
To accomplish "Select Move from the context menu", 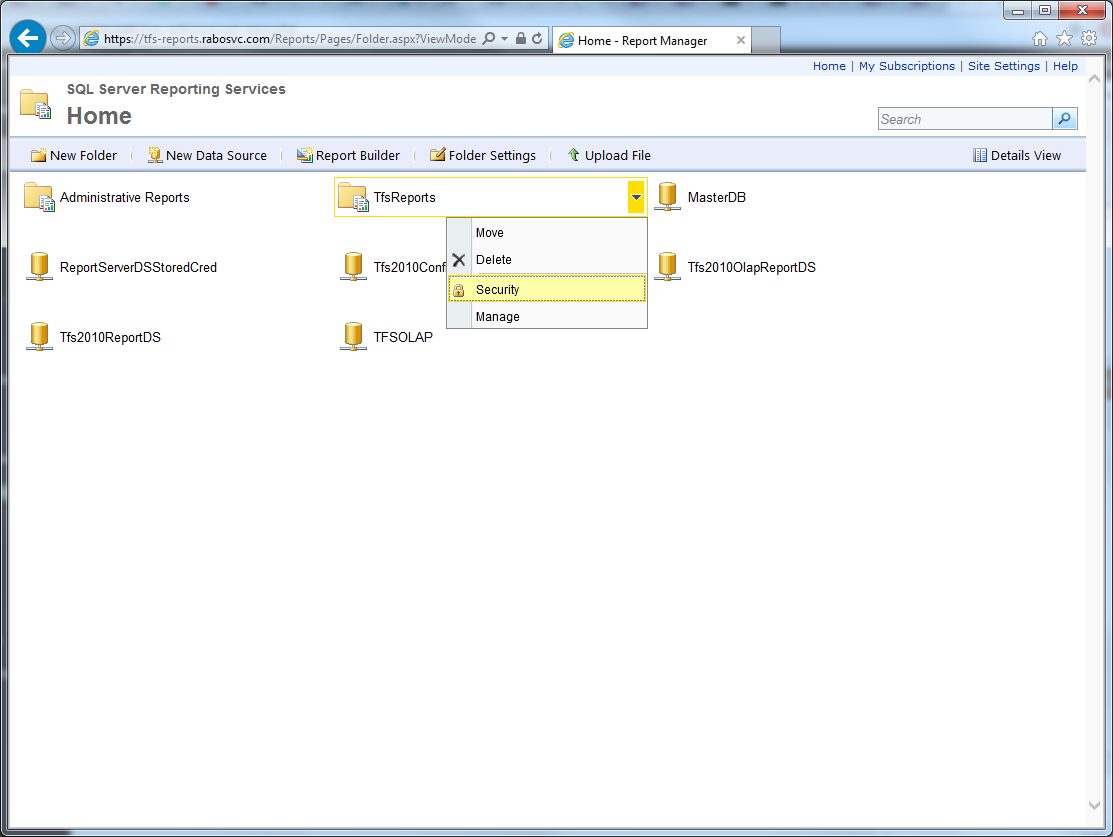I will point(489,233).
